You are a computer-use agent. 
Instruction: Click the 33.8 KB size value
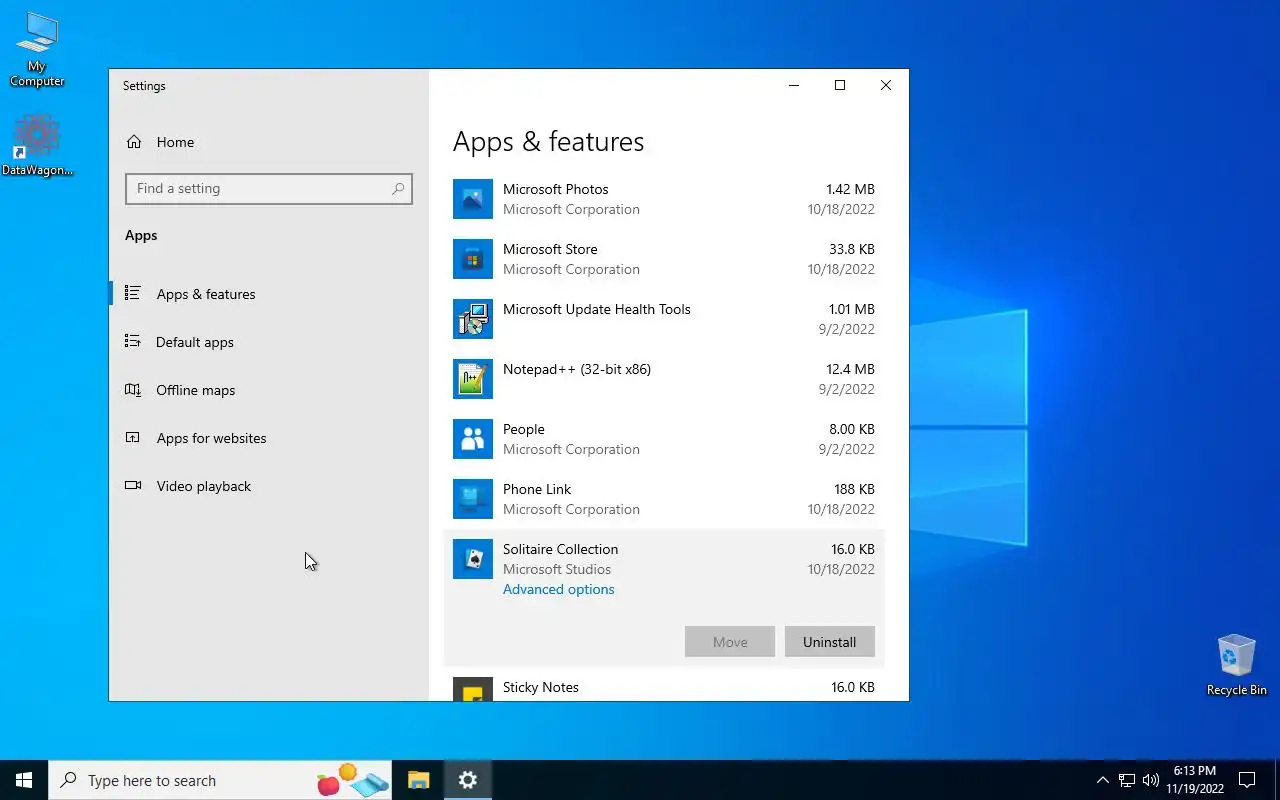(x=852, y=249)
